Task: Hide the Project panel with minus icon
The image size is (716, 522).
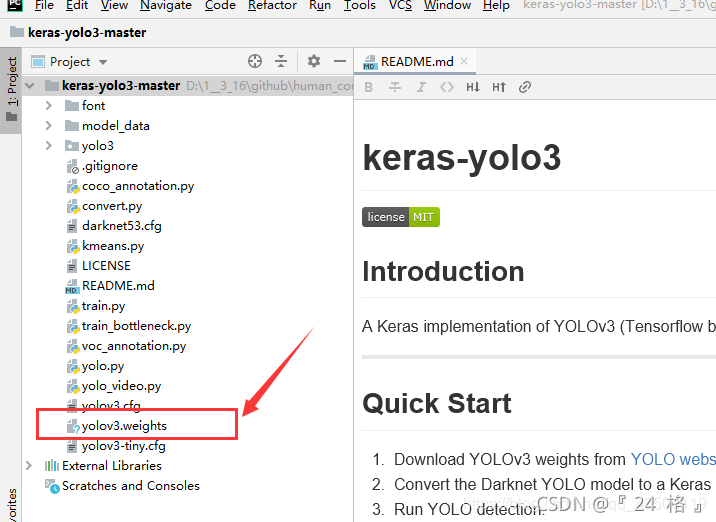Action: pyautogui.click(x=340, y=61)
